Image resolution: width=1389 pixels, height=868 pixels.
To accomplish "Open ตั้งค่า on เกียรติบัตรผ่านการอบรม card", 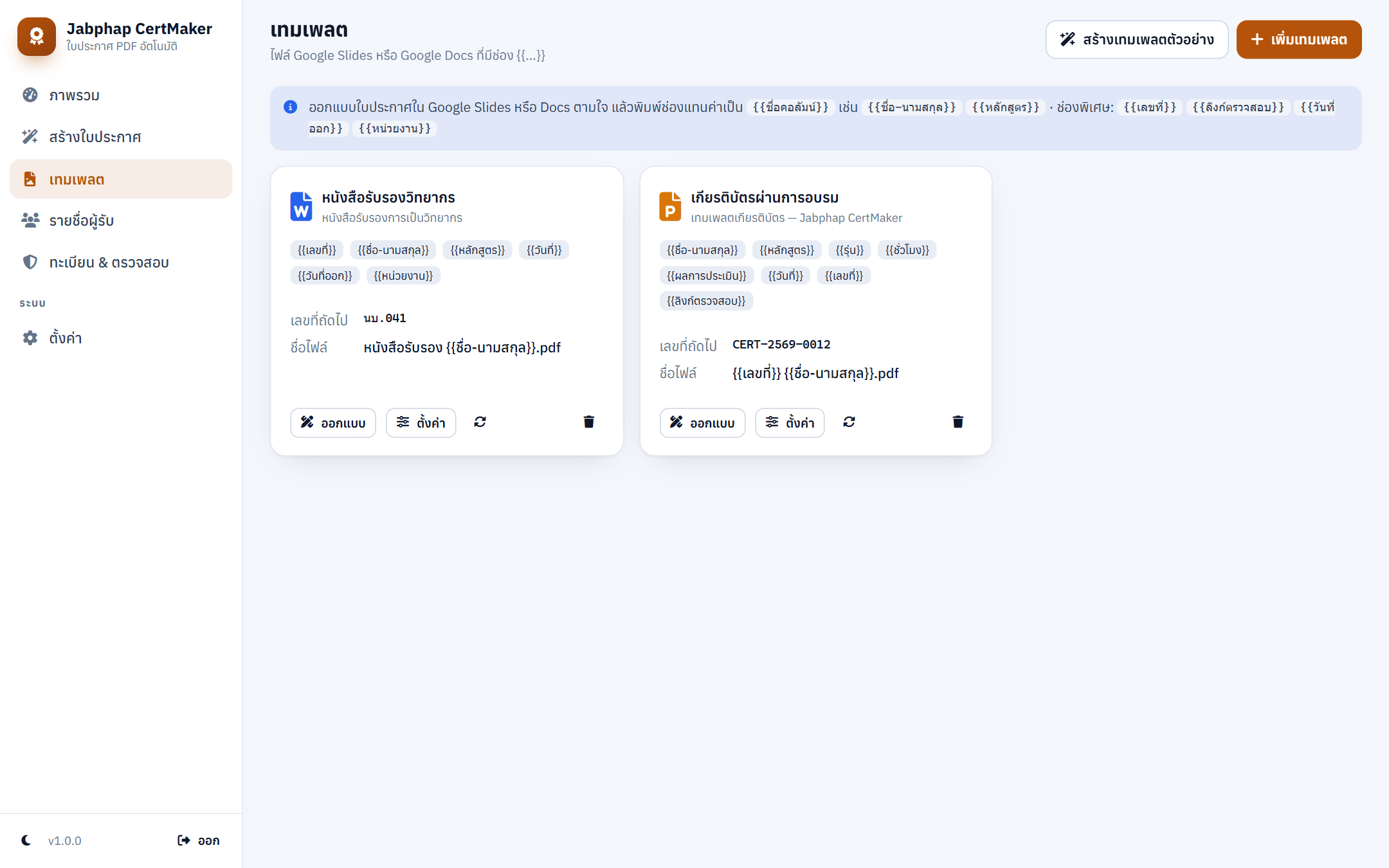I will tap(790, 422).
